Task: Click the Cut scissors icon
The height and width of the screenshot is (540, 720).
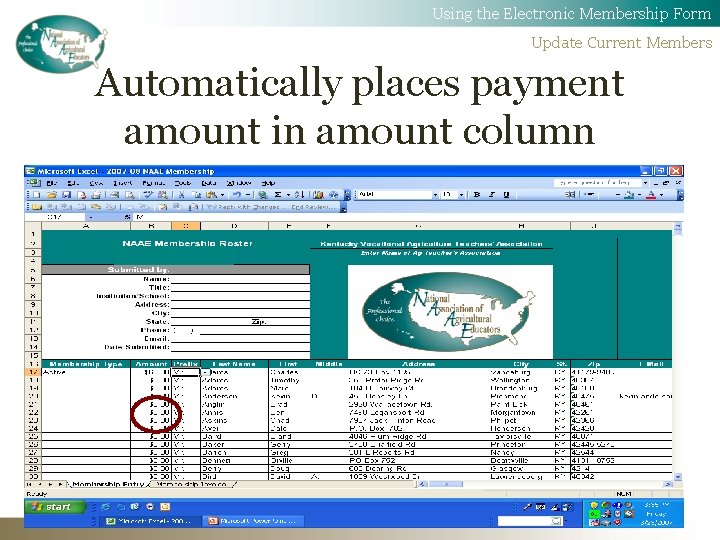Action: click(x=181, y=195)
